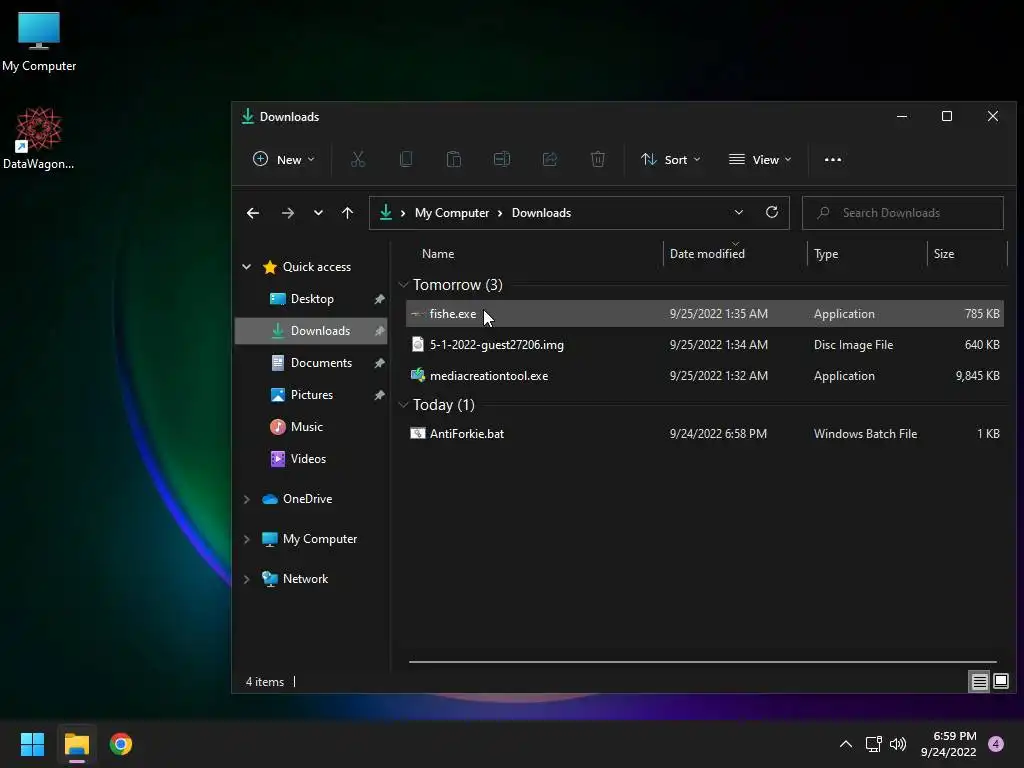Image resolution: width=1024 pixels, height=768 pixels.
Task: Click the volume speaker tray icon
Action: pyautogui.click(x=898, y=744)
